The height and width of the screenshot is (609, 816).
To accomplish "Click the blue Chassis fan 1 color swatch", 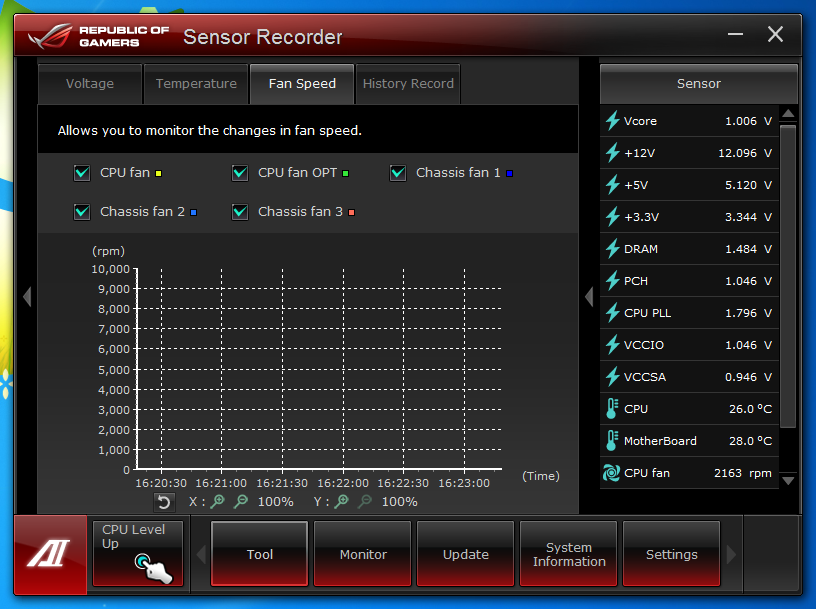I will [x=509, y=173].
